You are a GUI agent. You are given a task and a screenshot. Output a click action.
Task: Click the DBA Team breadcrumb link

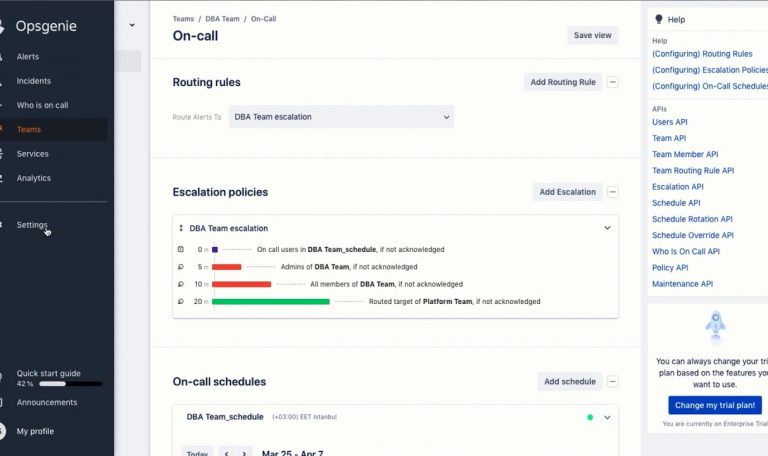coord(222,19)
